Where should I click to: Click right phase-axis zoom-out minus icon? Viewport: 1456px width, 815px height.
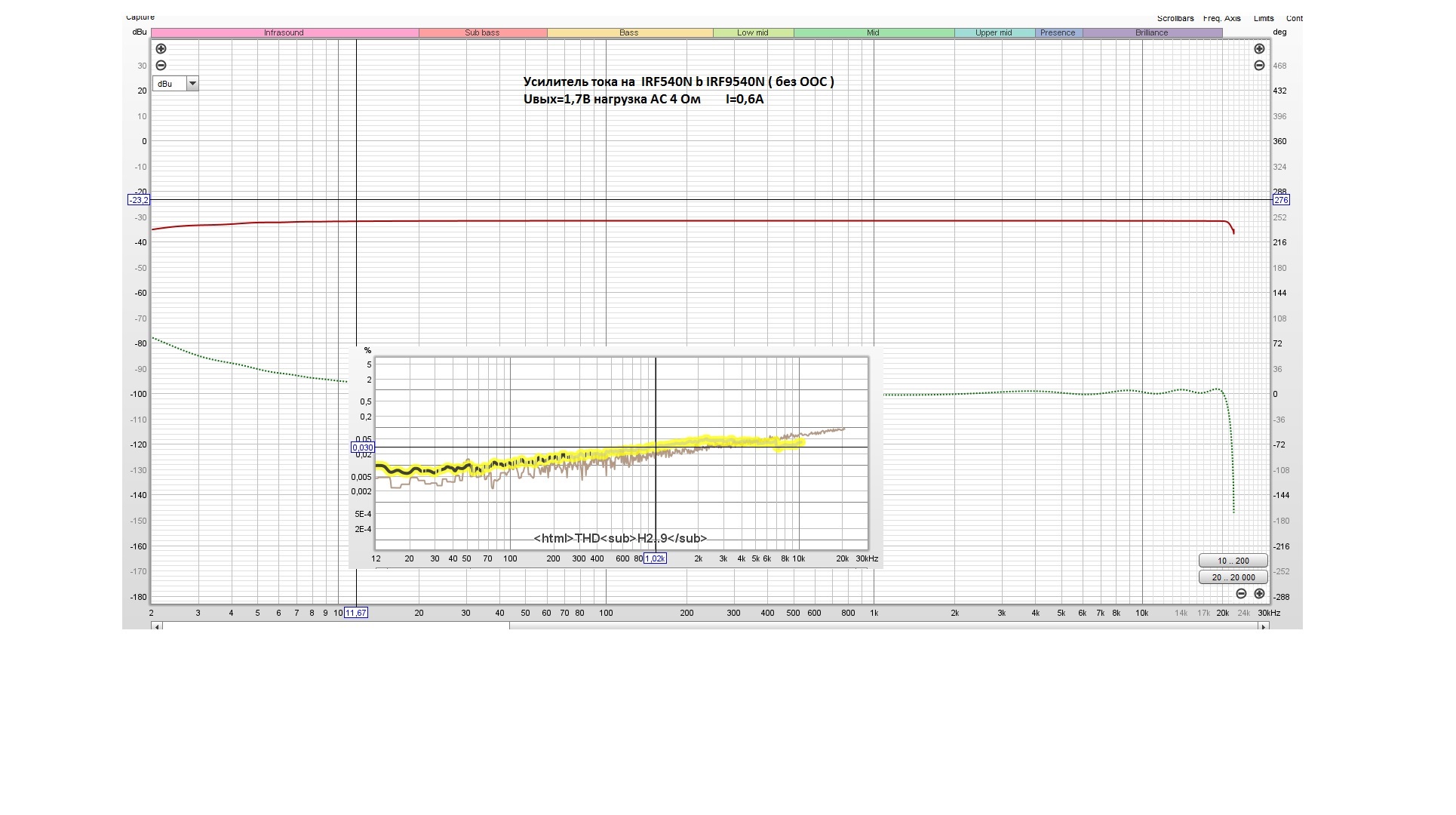[1259, 66]
